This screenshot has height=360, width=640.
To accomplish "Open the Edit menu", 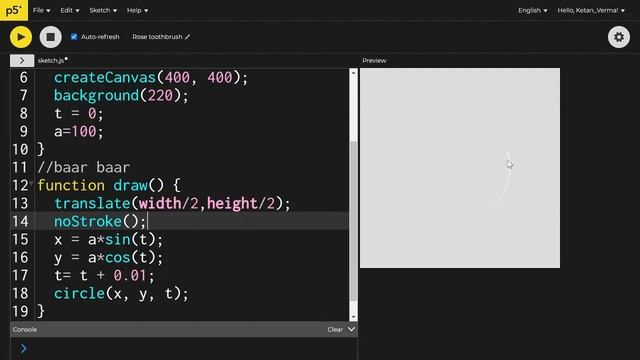I will point(70,10).
